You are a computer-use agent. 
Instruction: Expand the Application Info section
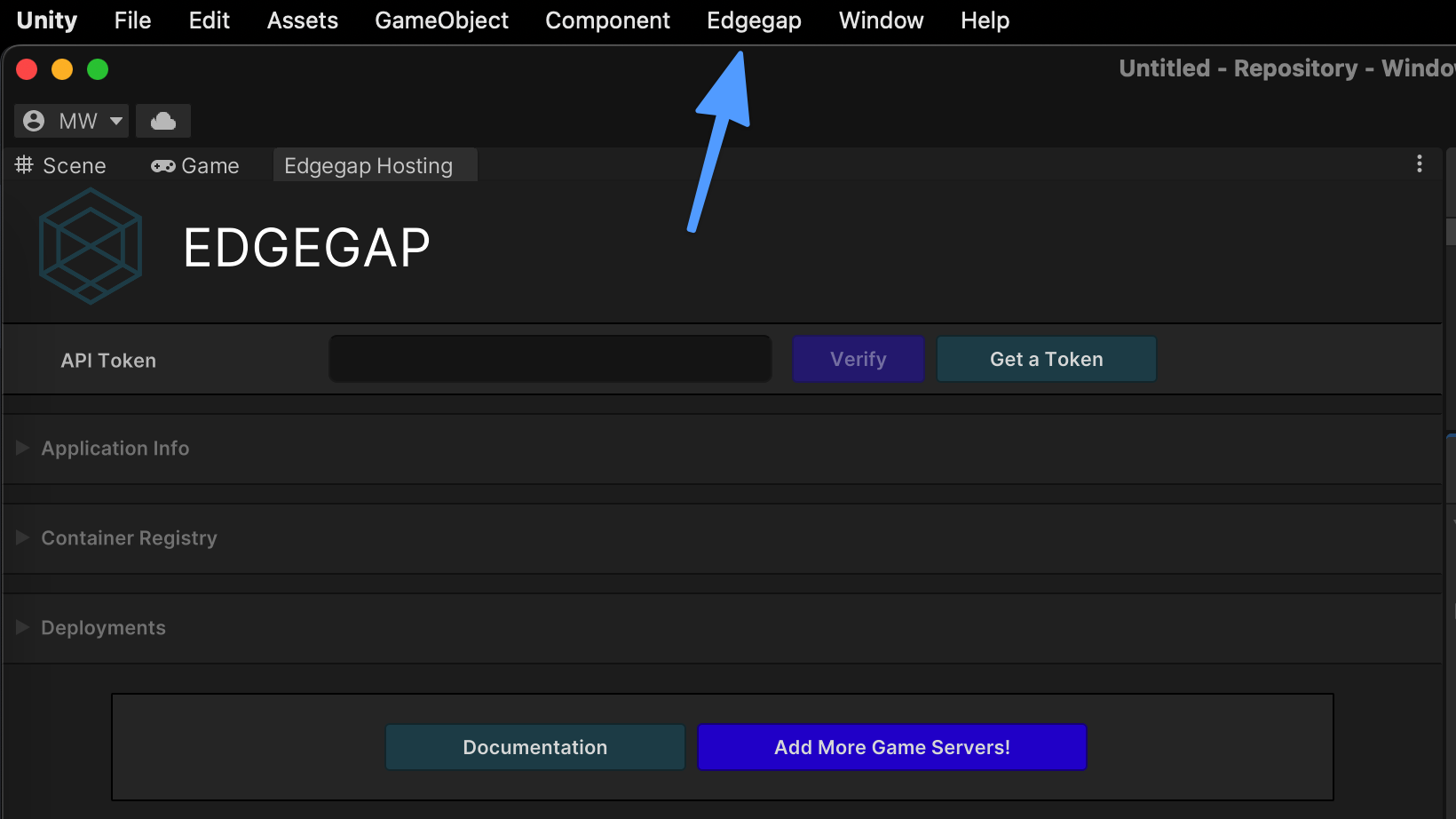(x=115, y=449)
